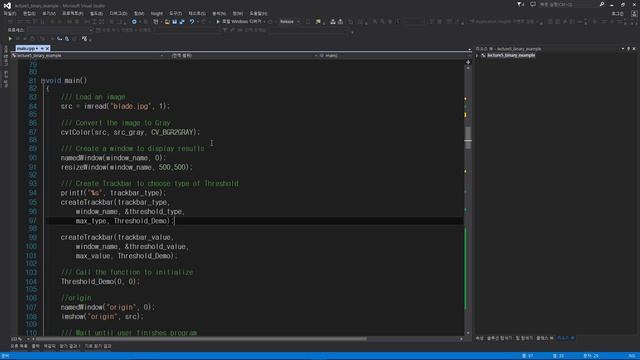Open the 보기 menu
This screenshot has height=360, width=640.
[49, 13]
